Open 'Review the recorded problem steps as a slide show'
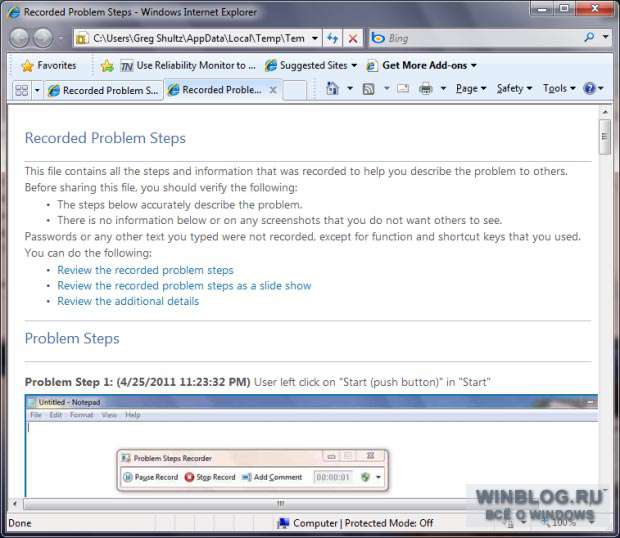This screenshot has width=620, height=538. [x=184, y=285]
